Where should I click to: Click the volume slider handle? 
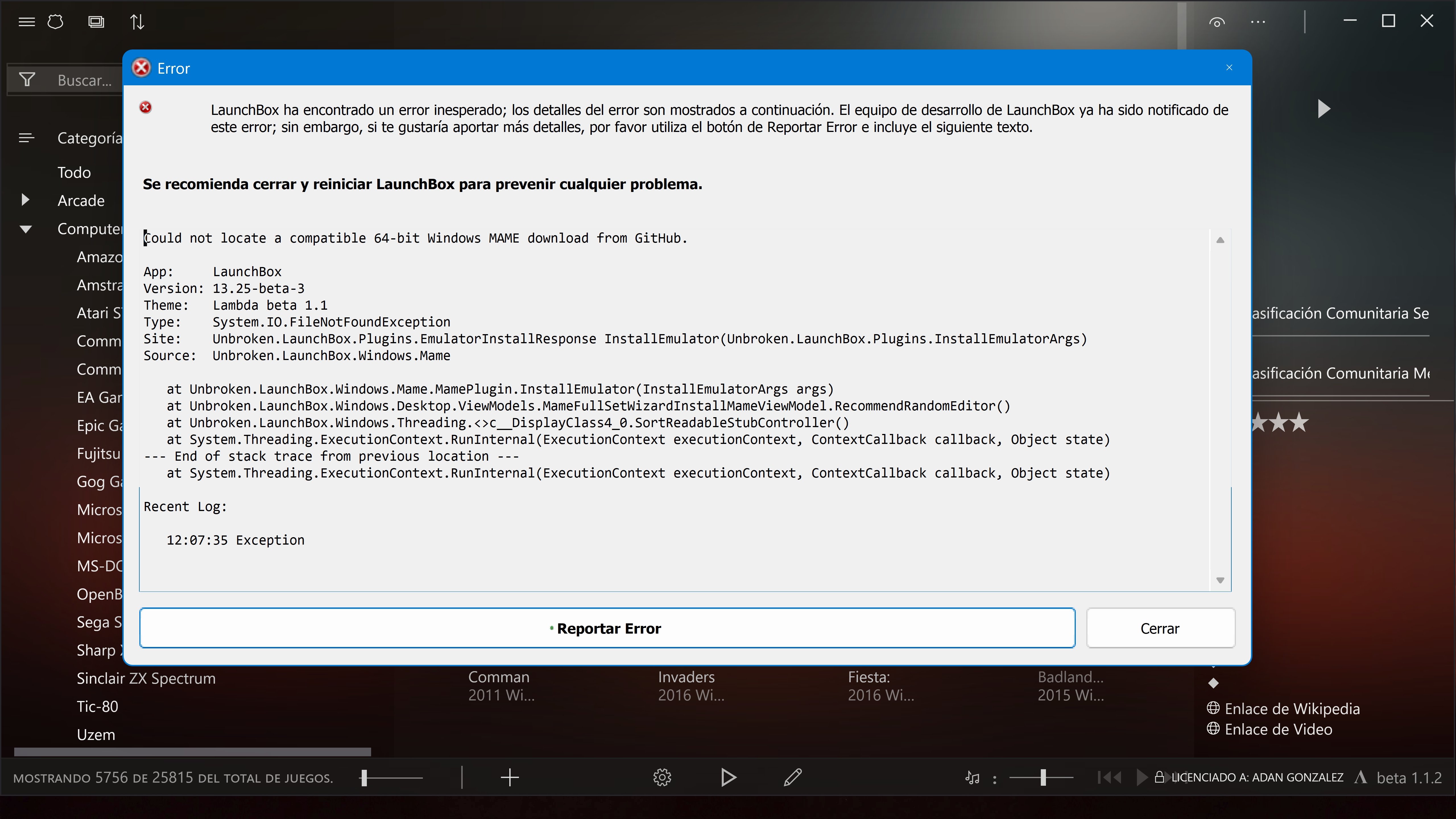tap(1043, 778)
